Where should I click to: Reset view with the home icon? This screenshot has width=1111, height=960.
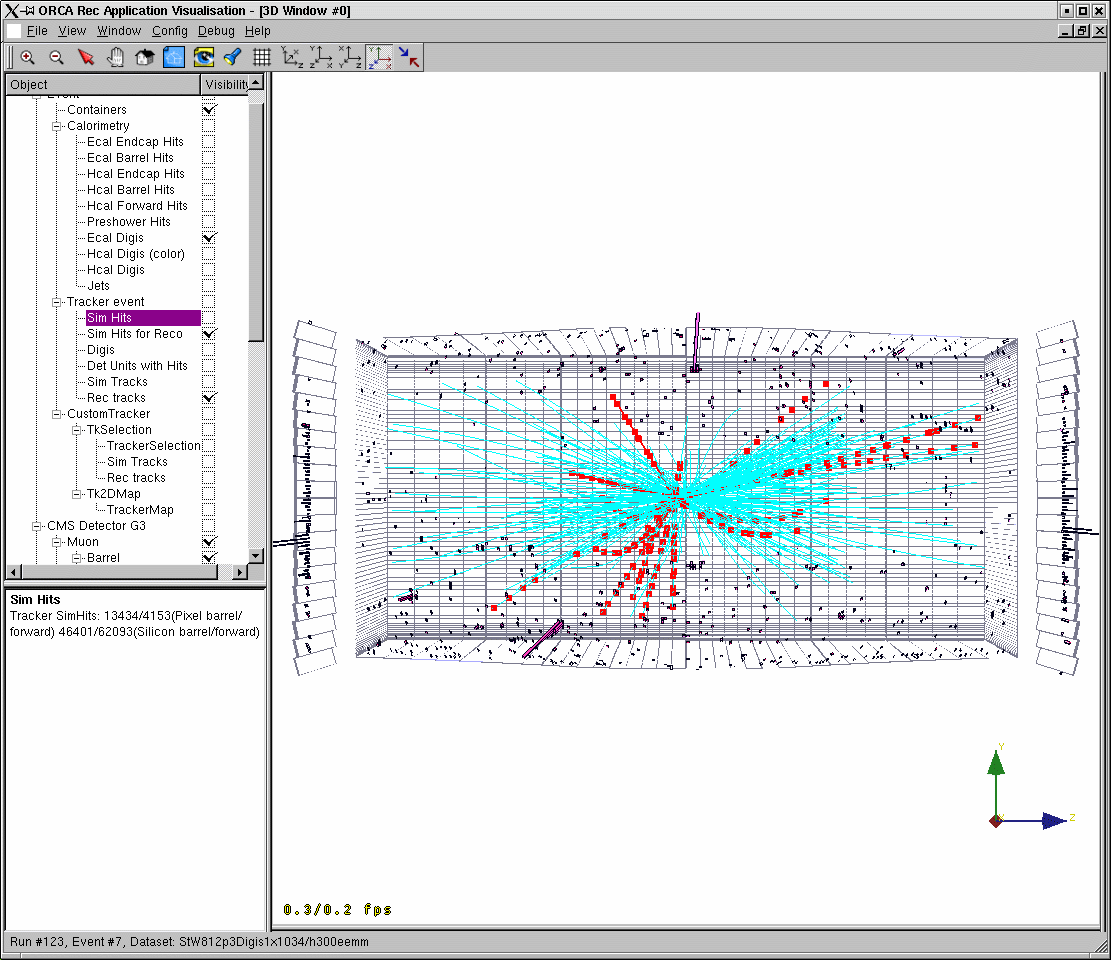(x=144, y=58)
